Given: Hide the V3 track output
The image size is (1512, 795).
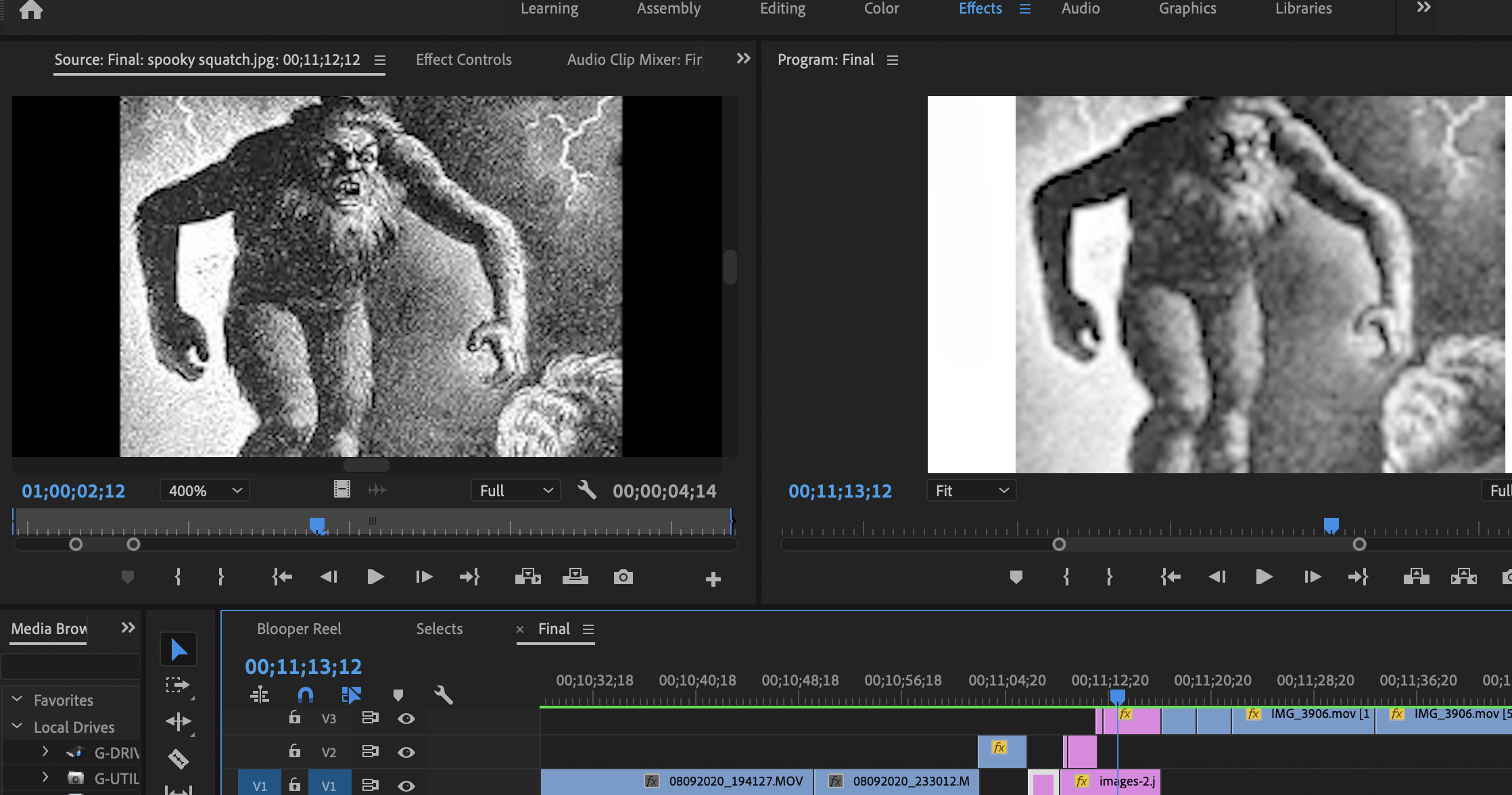Looking at the screenshot, I should 406,719.
